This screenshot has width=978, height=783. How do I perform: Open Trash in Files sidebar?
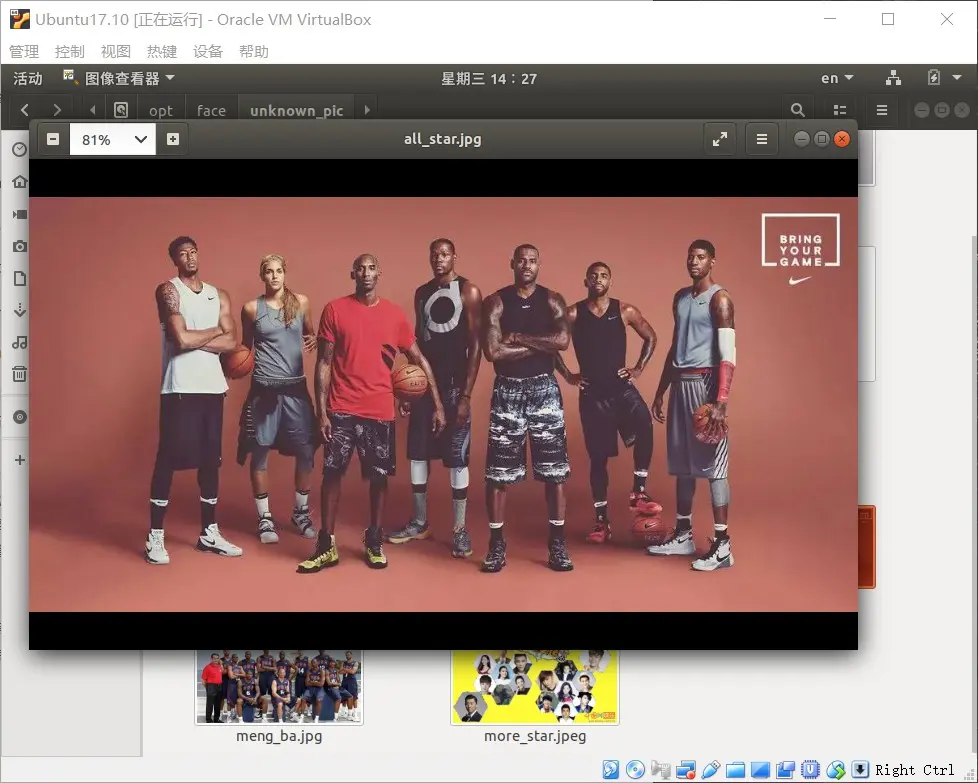click(x=19, y=374)
